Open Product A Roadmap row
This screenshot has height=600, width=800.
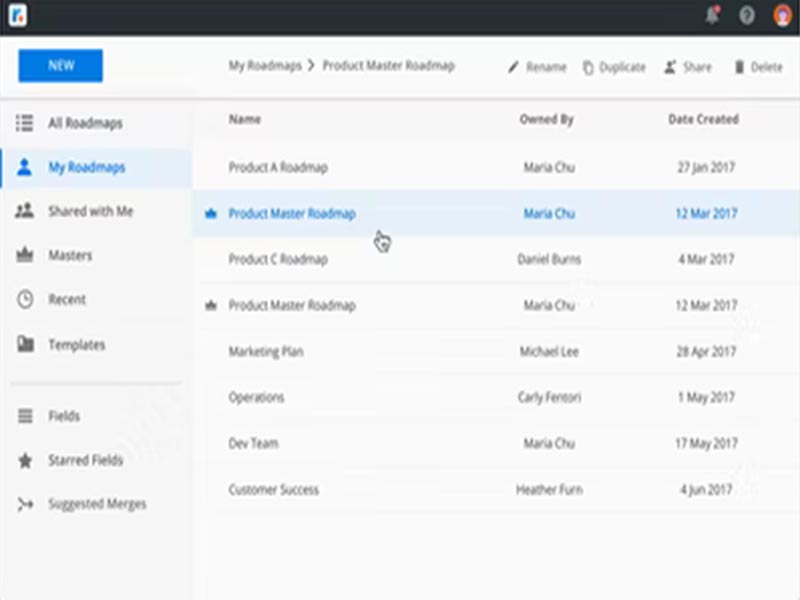(x=496, y=167)
